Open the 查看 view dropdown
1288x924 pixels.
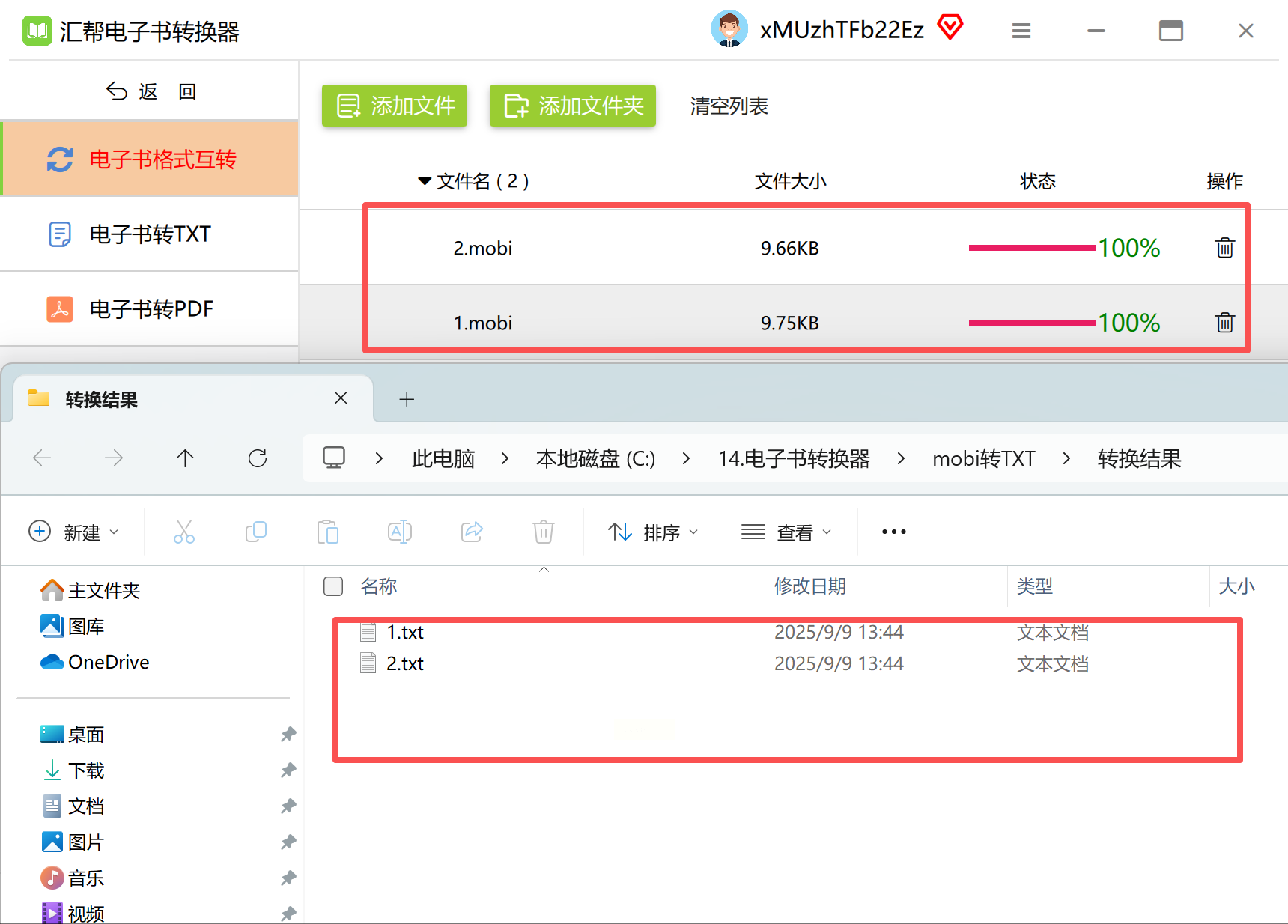[x=786, y=532]
